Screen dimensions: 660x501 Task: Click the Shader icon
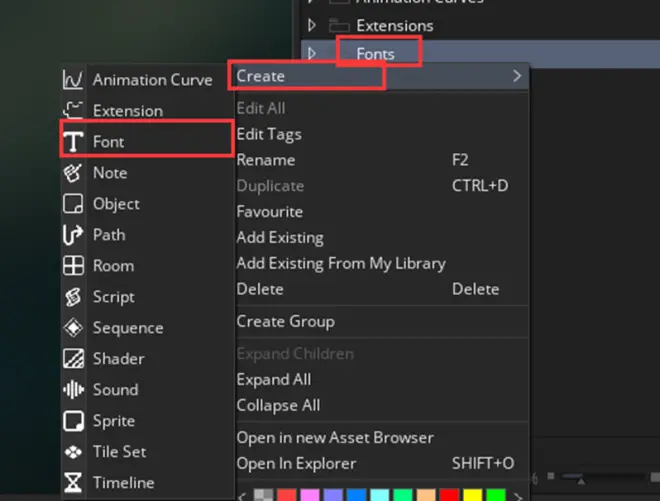pos(73,359)
